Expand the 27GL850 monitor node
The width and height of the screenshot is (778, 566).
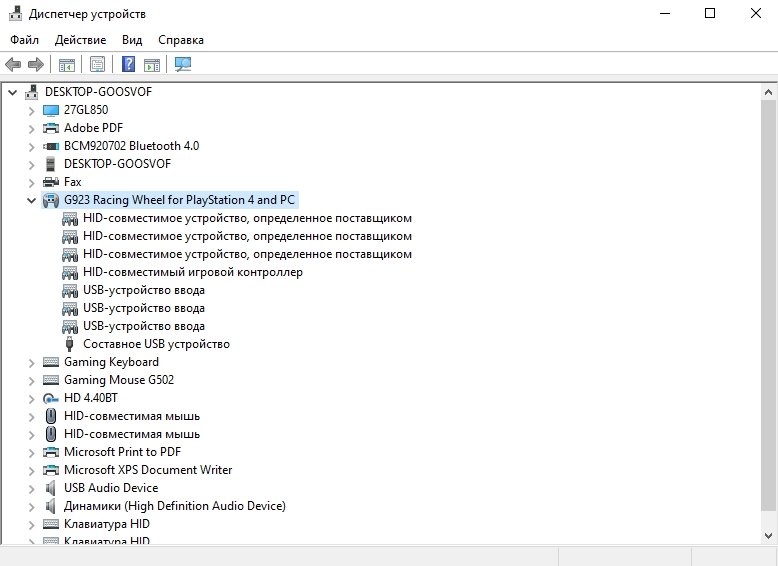tap(31, 110)
